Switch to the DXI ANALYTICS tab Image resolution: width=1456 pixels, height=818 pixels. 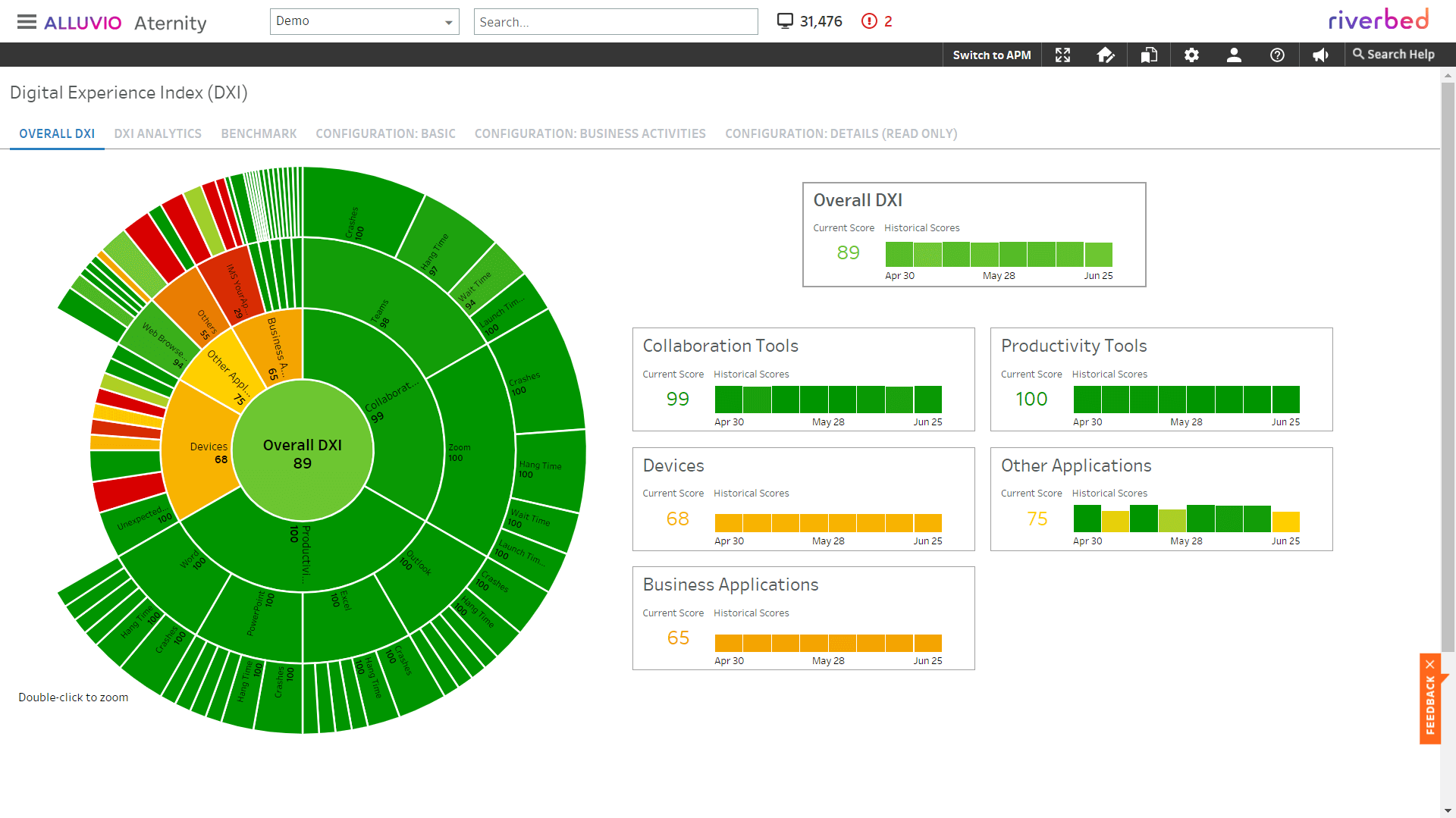(x=158, y=133)
